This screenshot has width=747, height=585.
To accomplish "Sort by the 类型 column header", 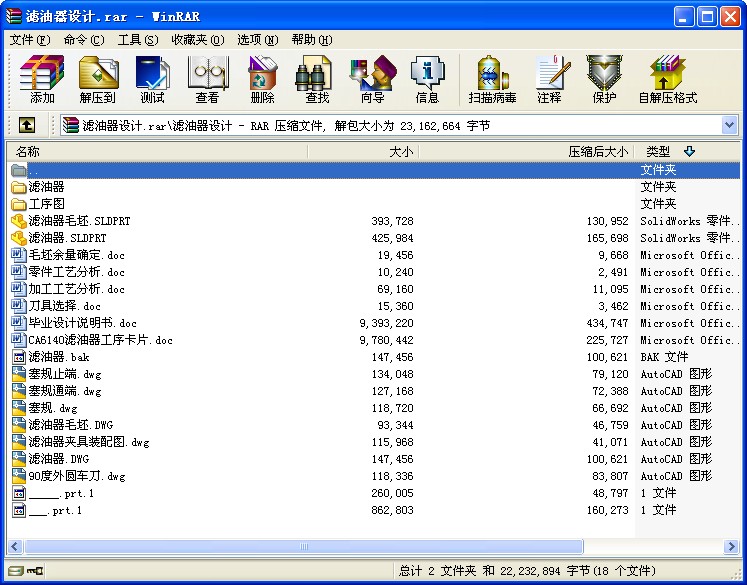I will point(687,151).
